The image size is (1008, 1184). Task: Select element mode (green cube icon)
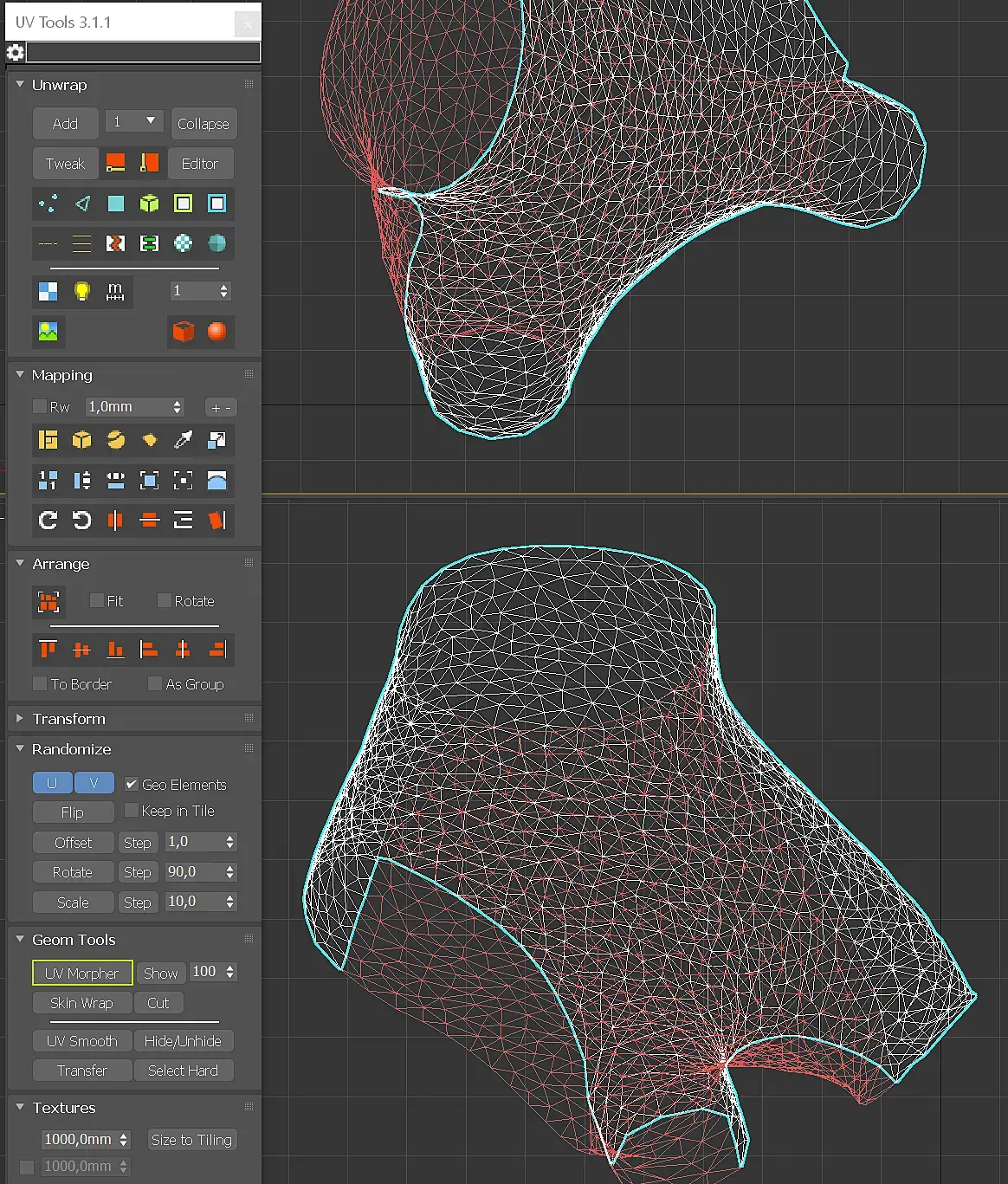pos(150,204)
